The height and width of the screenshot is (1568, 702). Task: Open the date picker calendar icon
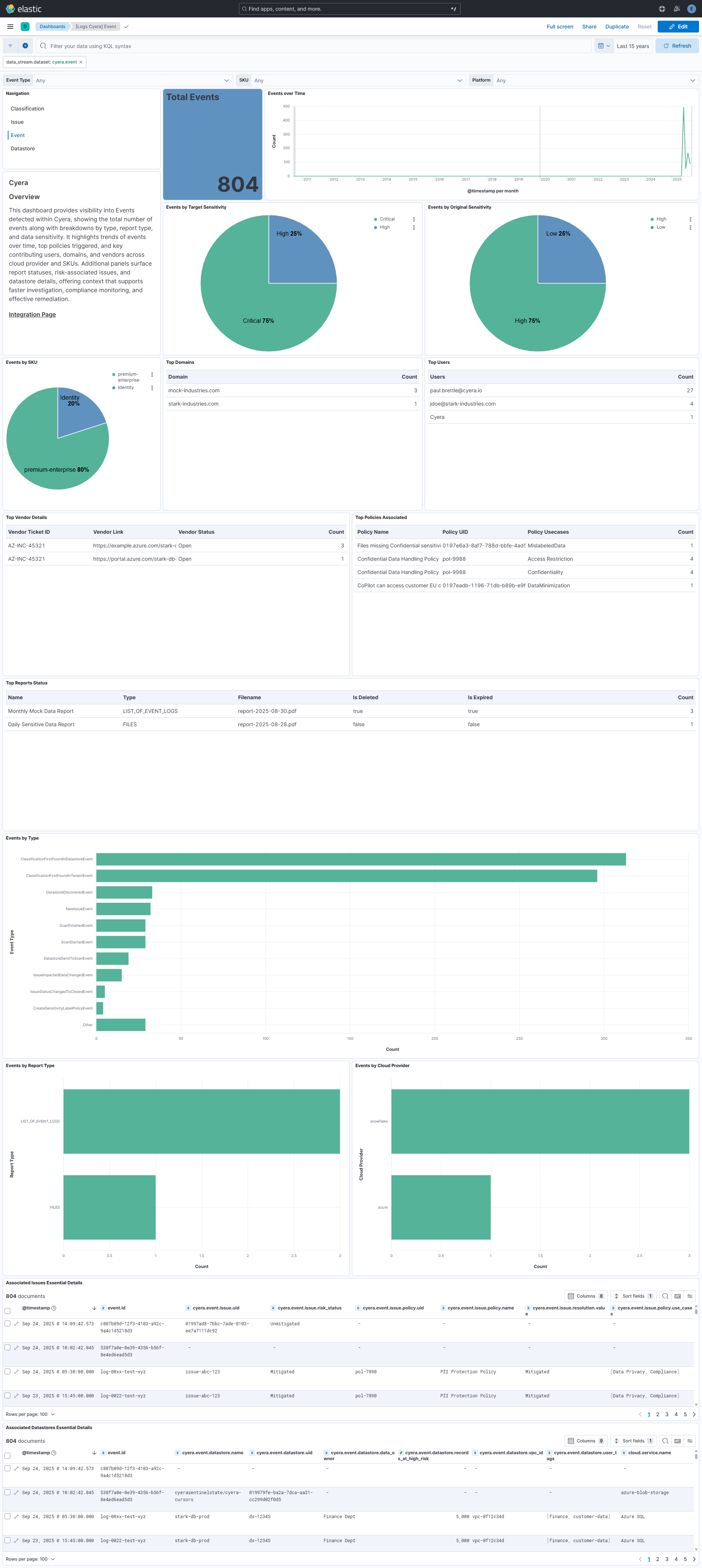[x=601, y=46]
